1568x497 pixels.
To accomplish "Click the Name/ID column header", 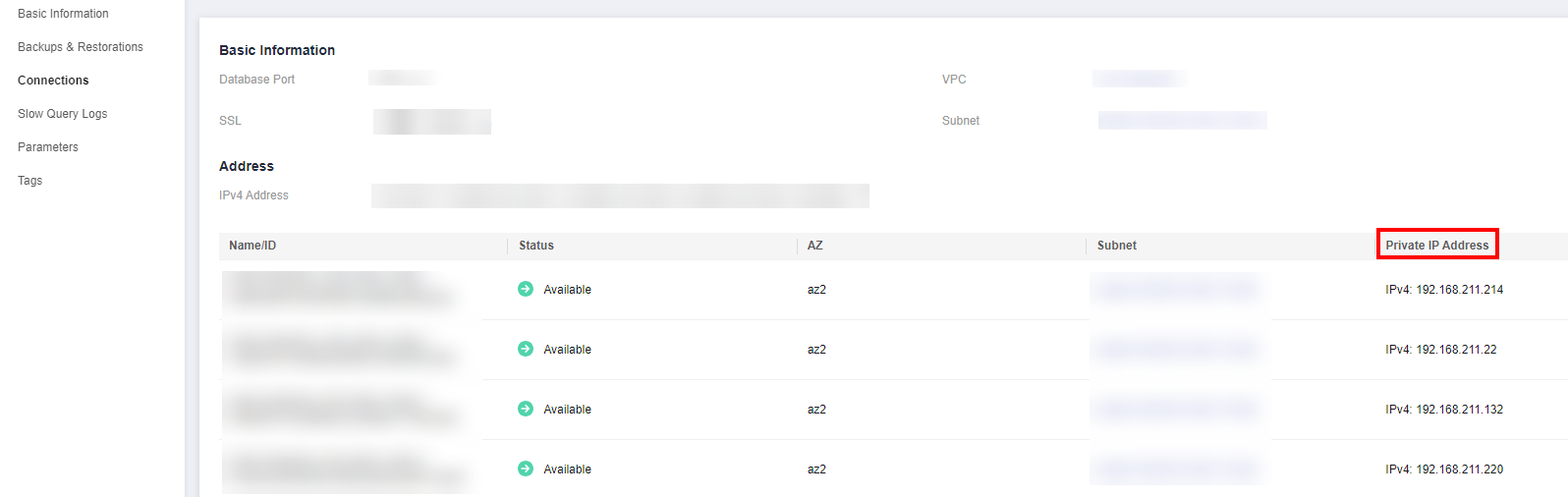I will coord(252,246).
